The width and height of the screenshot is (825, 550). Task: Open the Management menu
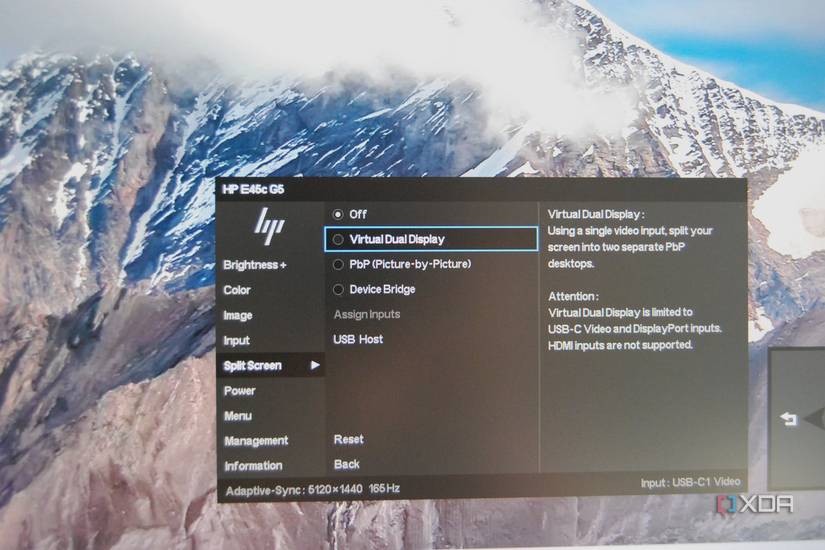256,441
